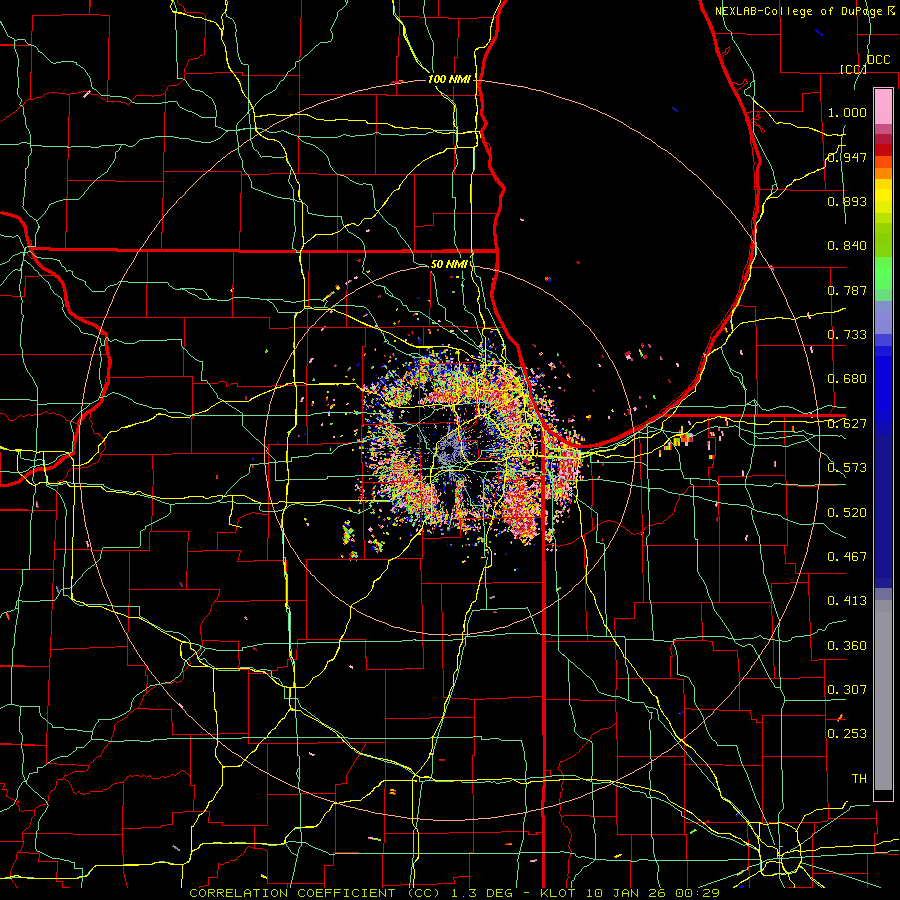Select the 0.360 scale value

847,646
